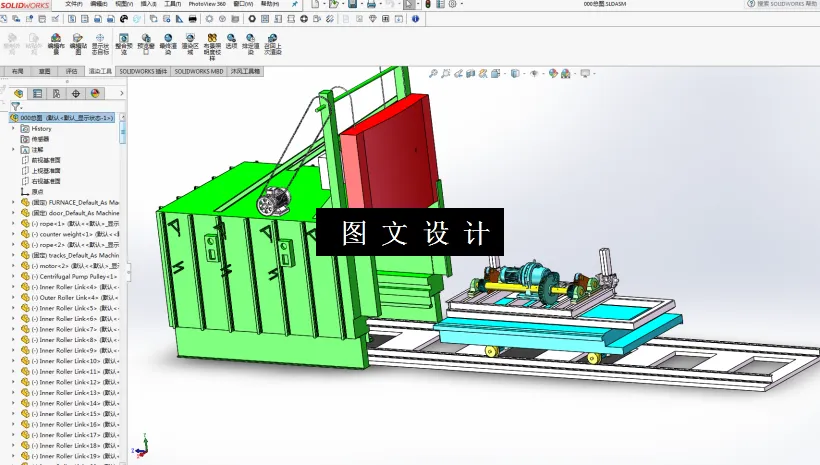
Task: Switch to the 评估 tab
Action: [72, 71]
